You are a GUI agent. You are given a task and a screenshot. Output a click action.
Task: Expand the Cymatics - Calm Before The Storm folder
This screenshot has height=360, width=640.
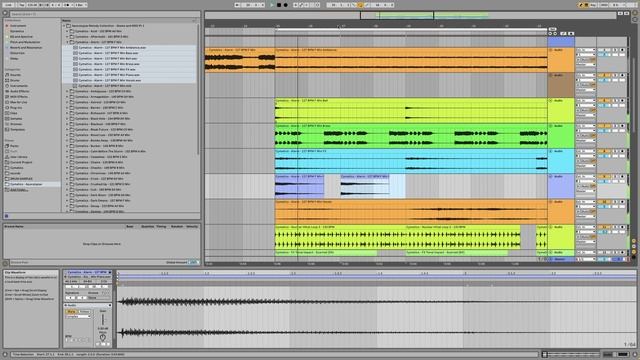point(67,151)
